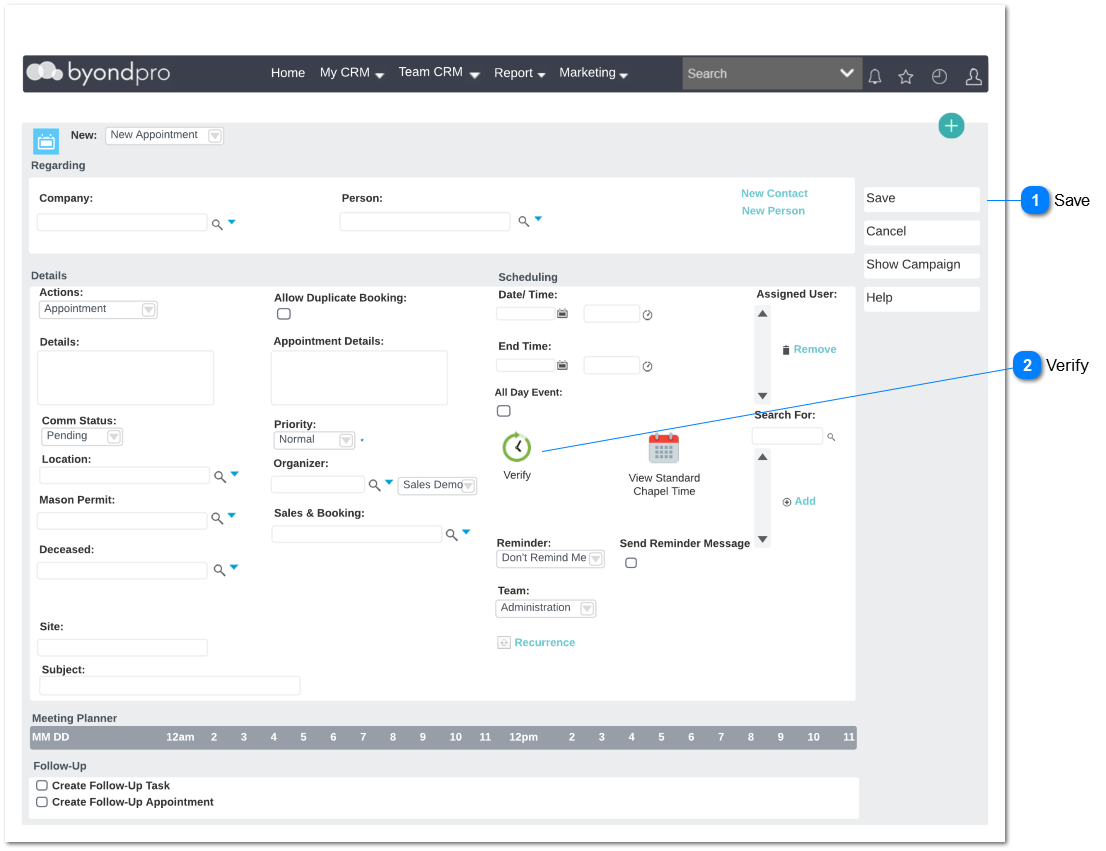Open the New Appointment dropdown
The height and width of the screenshot is (851, 1106).
click(x=164, y=135)
